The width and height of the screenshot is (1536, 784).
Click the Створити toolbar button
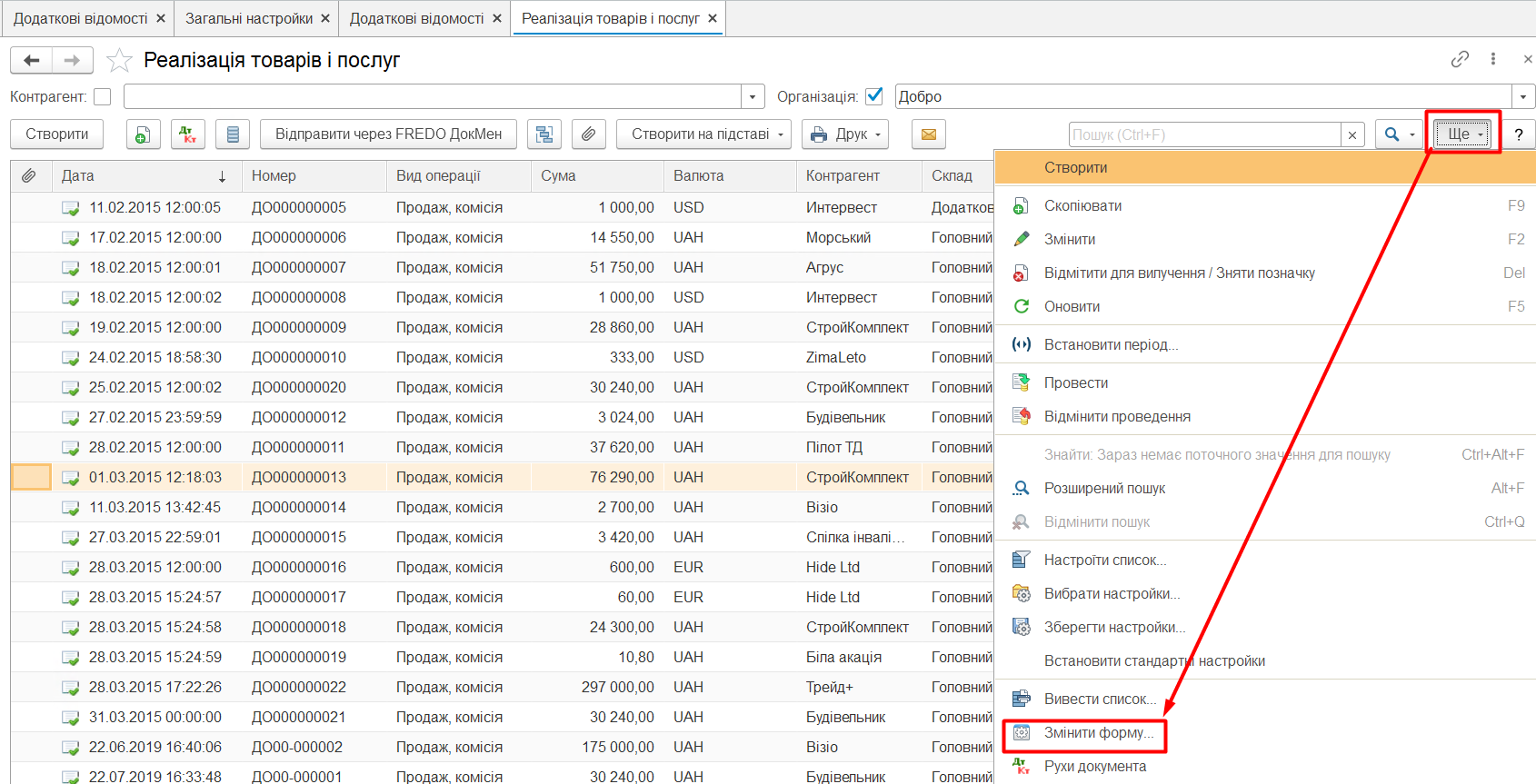(x=57, y=134)
